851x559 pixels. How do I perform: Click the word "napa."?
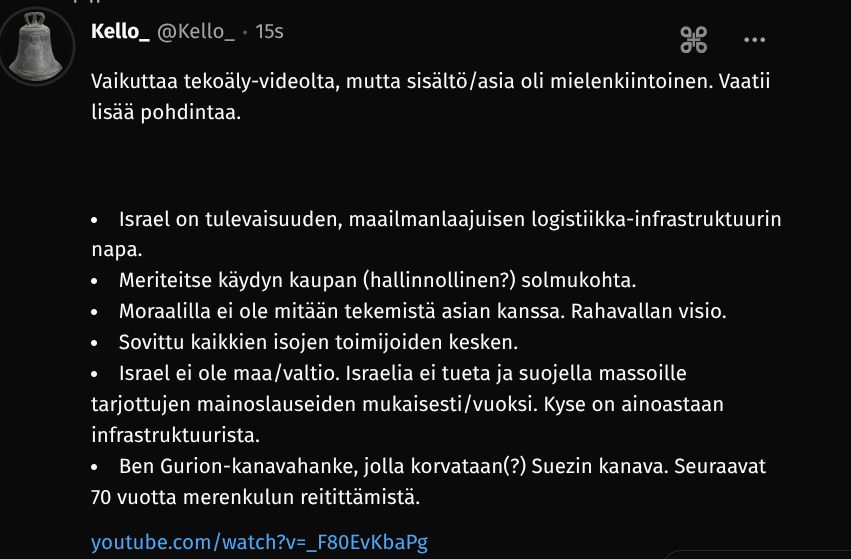[114, 247]
